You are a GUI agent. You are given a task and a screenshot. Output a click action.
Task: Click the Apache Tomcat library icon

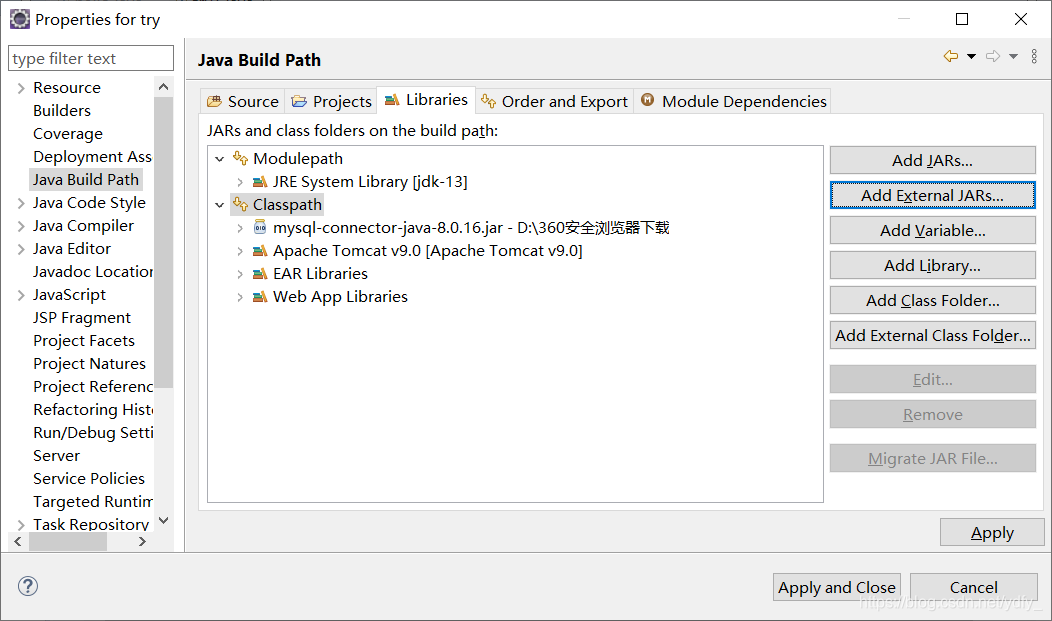(x=260, y=251)
